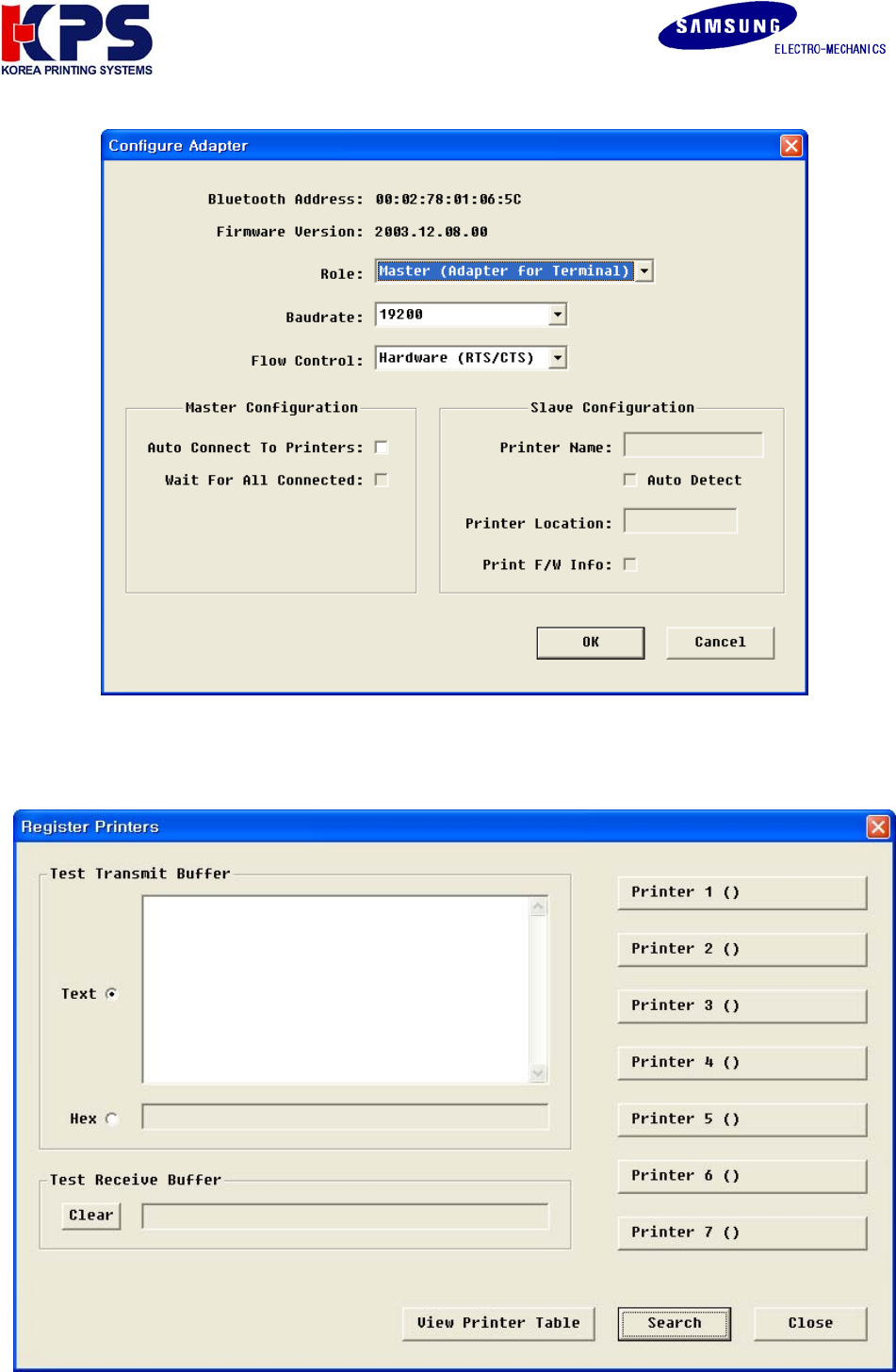Close the Register Printers window with X

click(878, 826)
